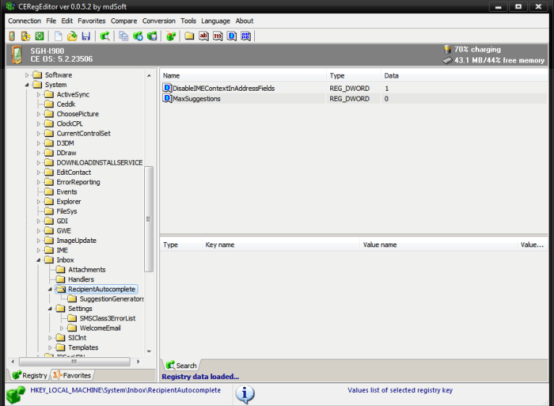
Task: Open the Search tab
Action: click(181, 365)
